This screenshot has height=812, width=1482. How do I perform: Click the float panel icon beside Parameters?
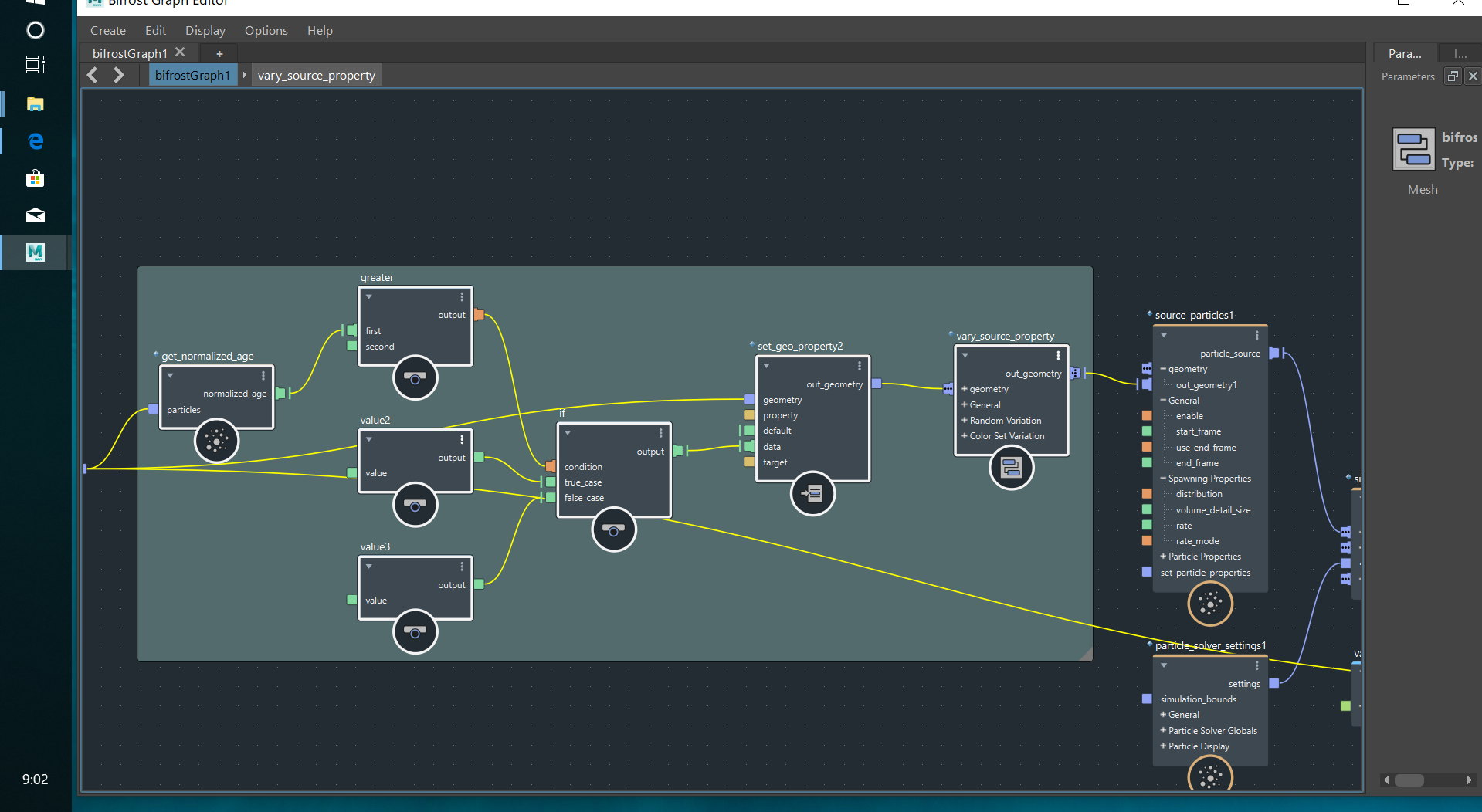1453,76
